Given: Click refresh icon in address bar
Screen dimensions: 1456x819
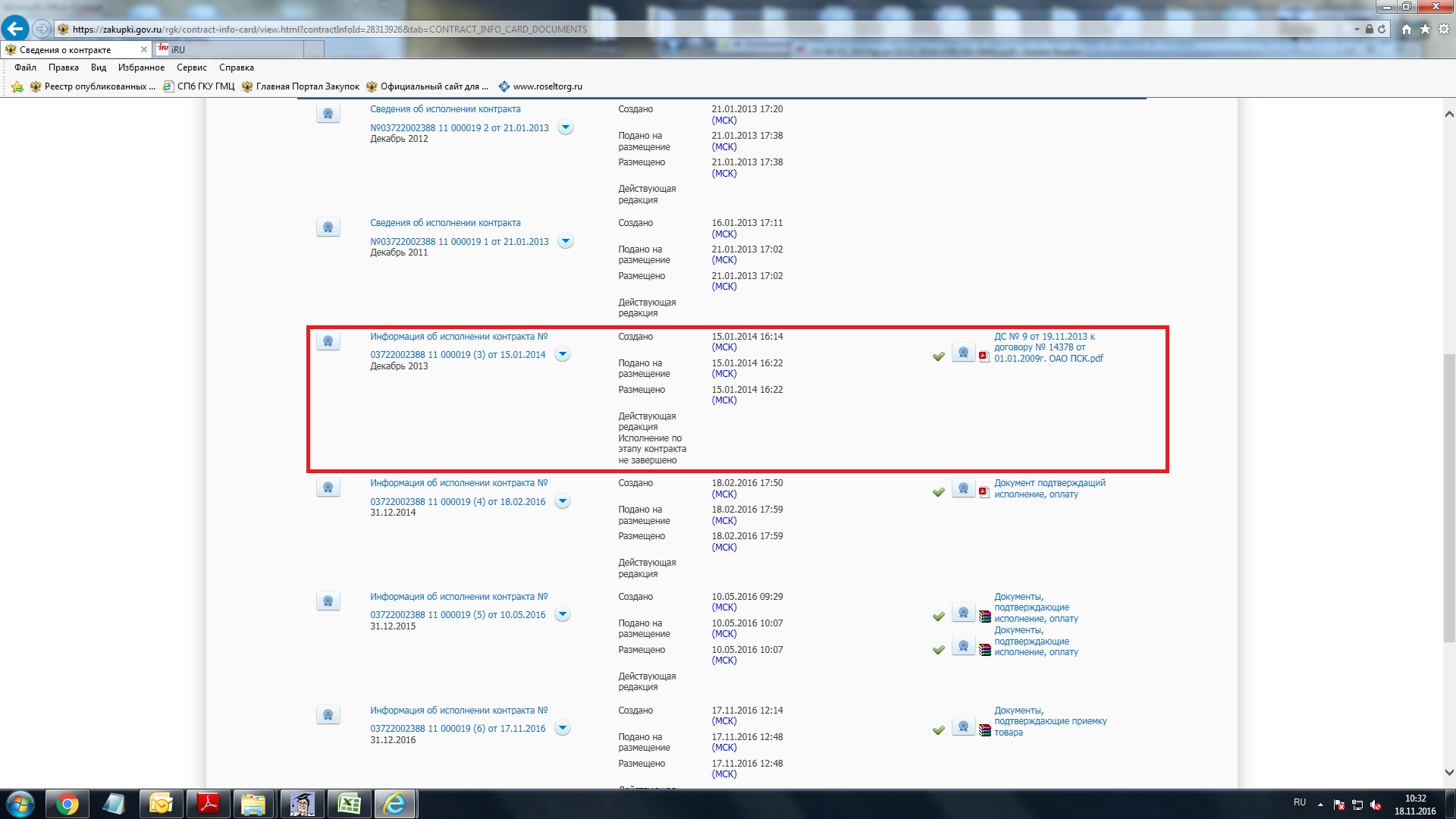Looking at the screenshot, I should click(x=1382, y=29).
